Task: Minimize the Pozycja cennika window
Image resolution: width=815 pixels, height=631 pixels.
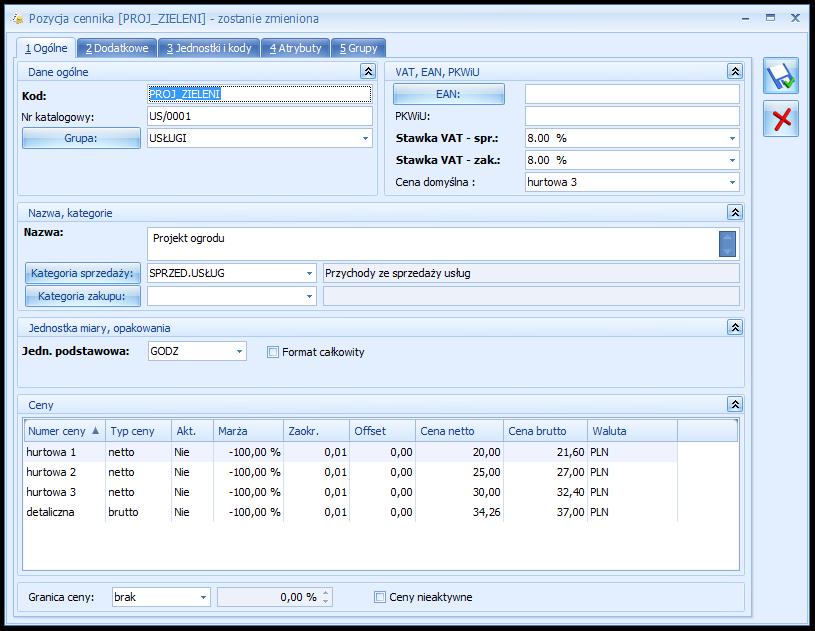Action: (746, 19)
